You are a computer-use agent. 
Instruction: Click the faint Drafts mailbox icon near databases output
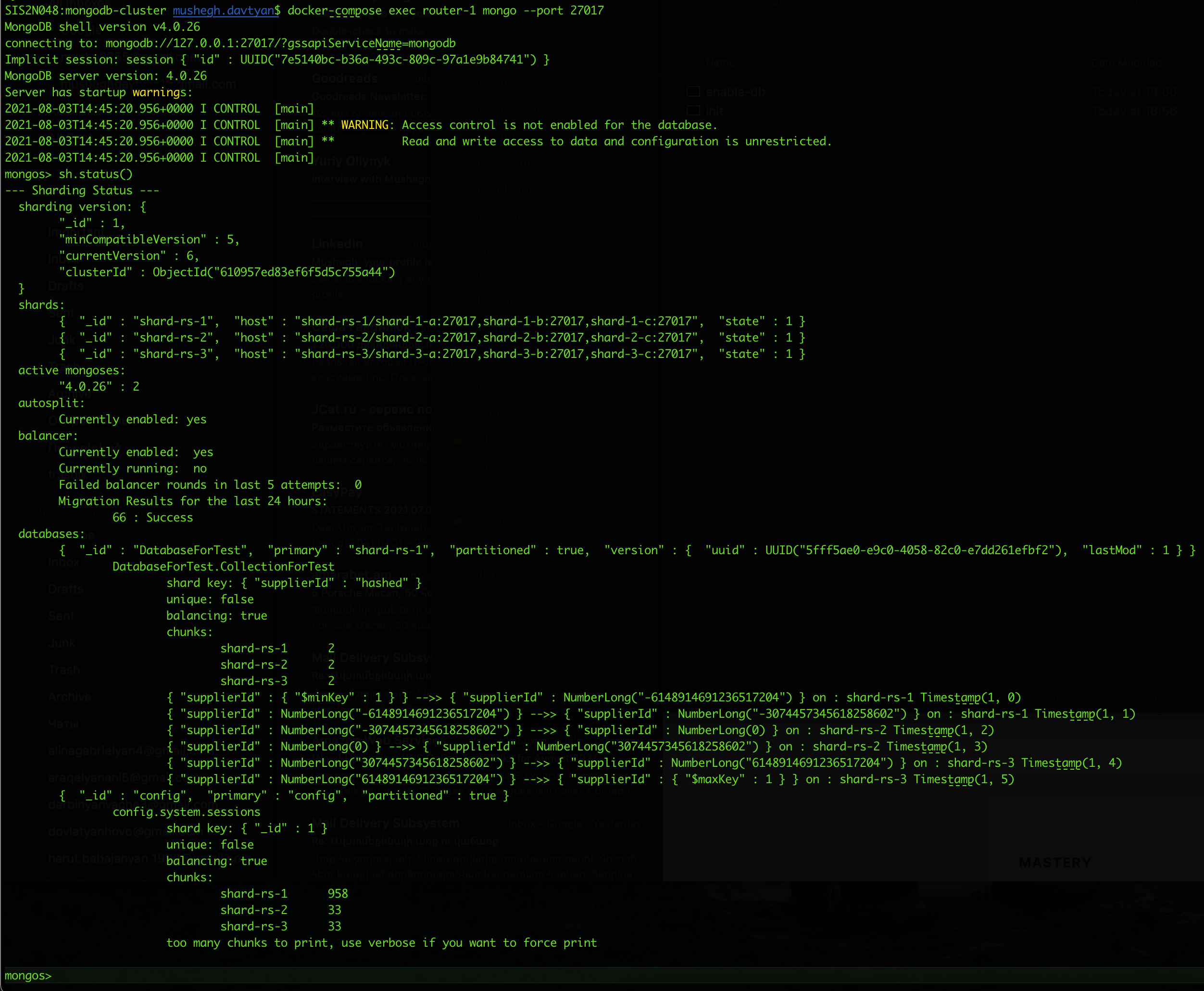[x=34, y=589]
